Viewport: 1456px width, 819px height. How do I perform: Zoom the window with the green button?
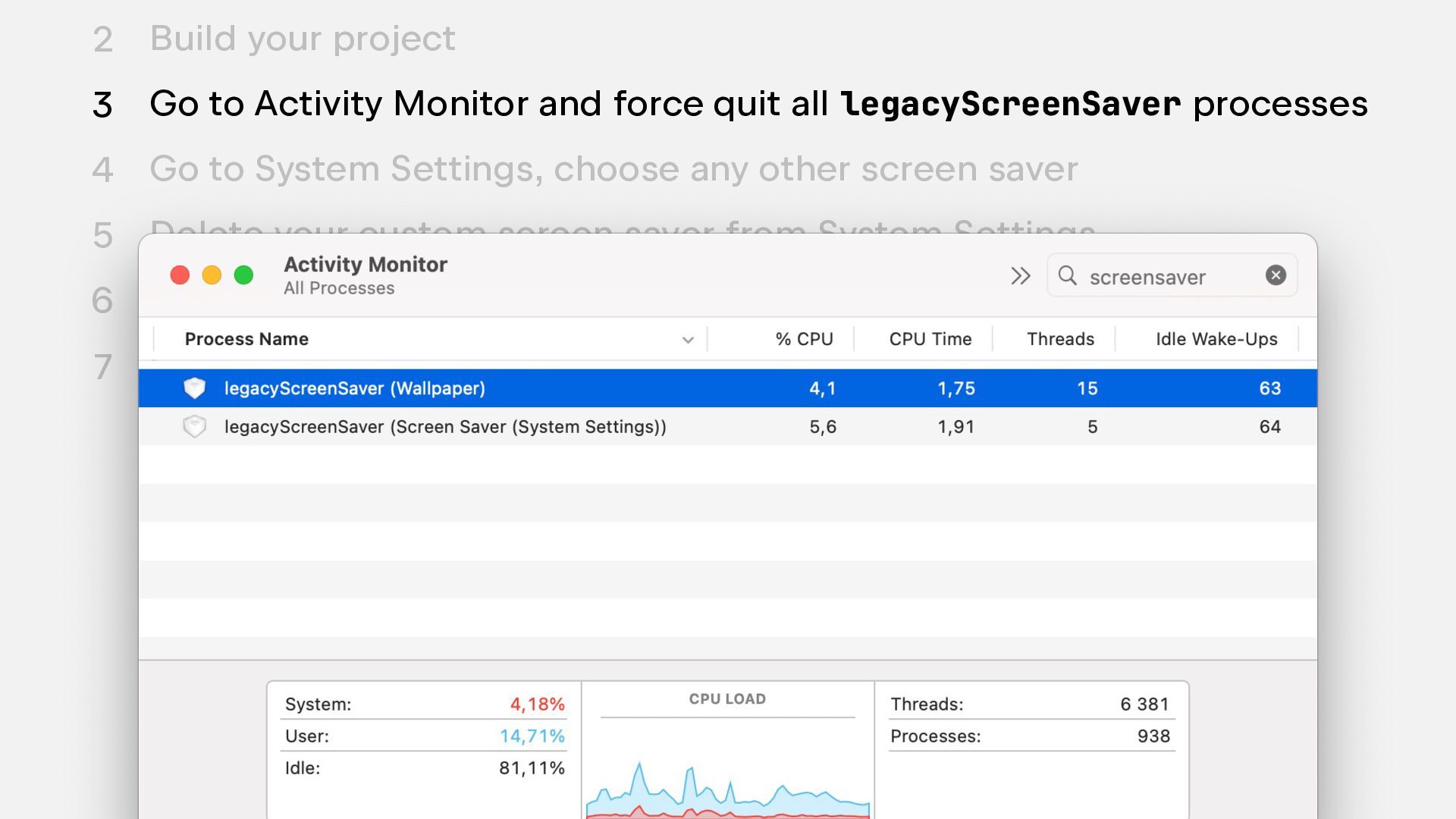(243, 275)
